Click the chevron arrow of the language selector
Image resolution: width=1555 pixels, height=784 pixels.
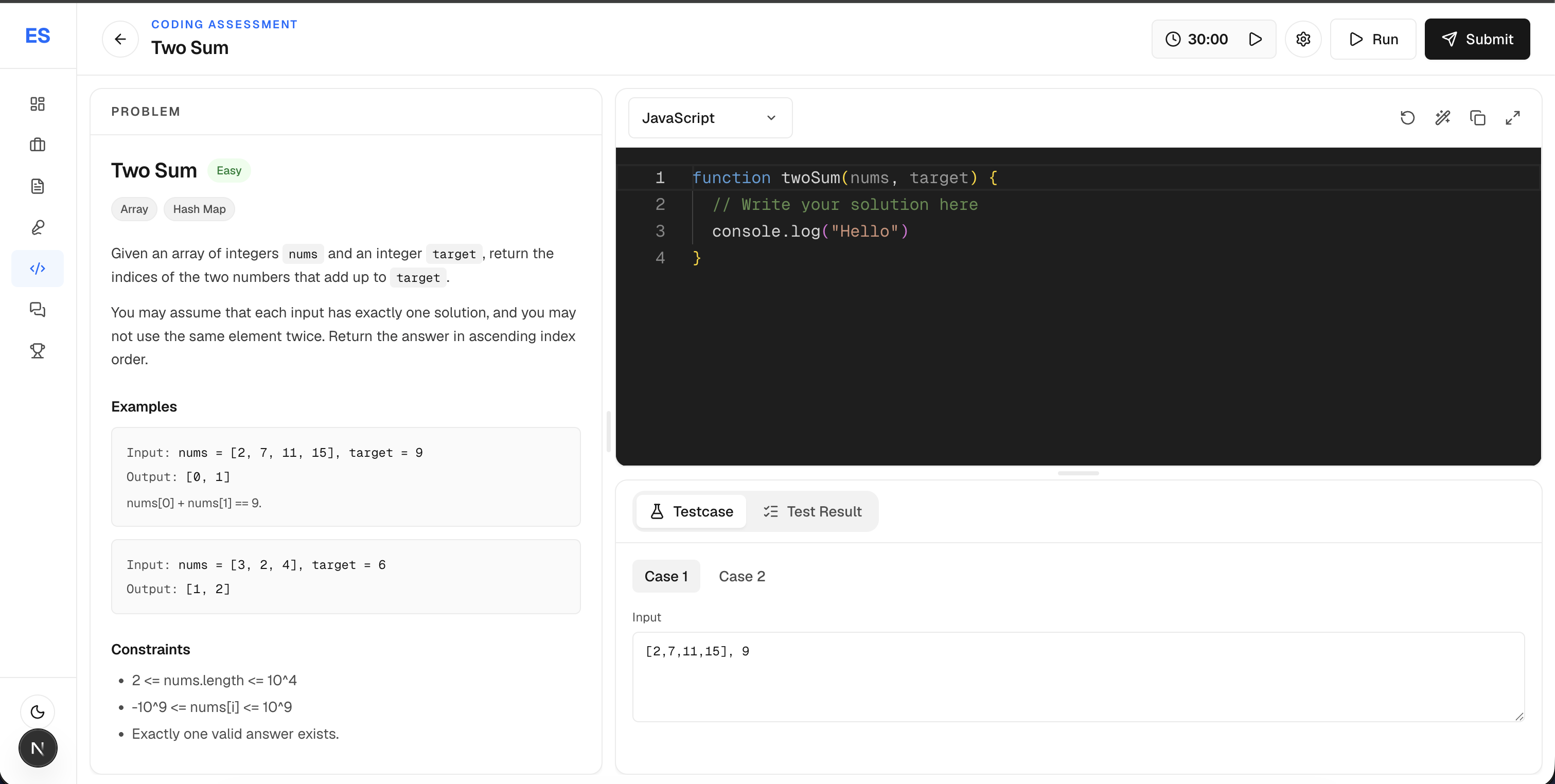[771, 118]
